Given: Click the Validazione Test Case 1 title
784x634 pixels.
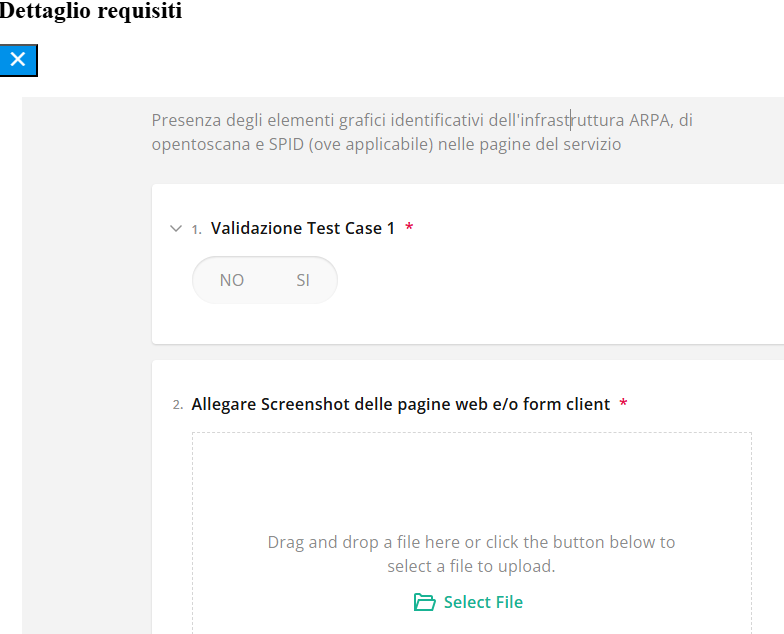Looking at the screenshot, I should click(303, 228).
